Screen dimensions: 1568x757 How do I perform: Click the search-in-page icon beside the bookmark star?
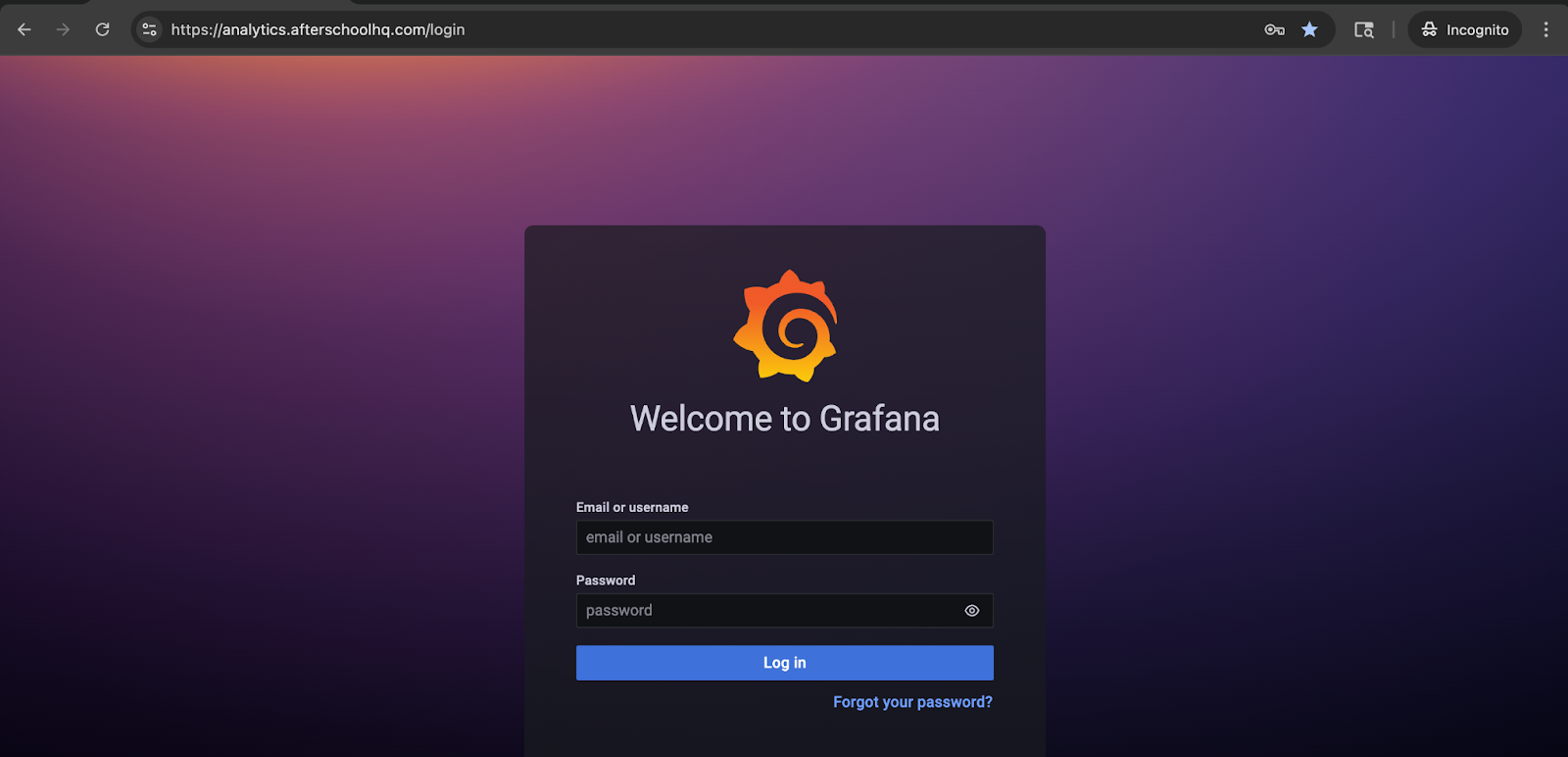click(1363, 29)
